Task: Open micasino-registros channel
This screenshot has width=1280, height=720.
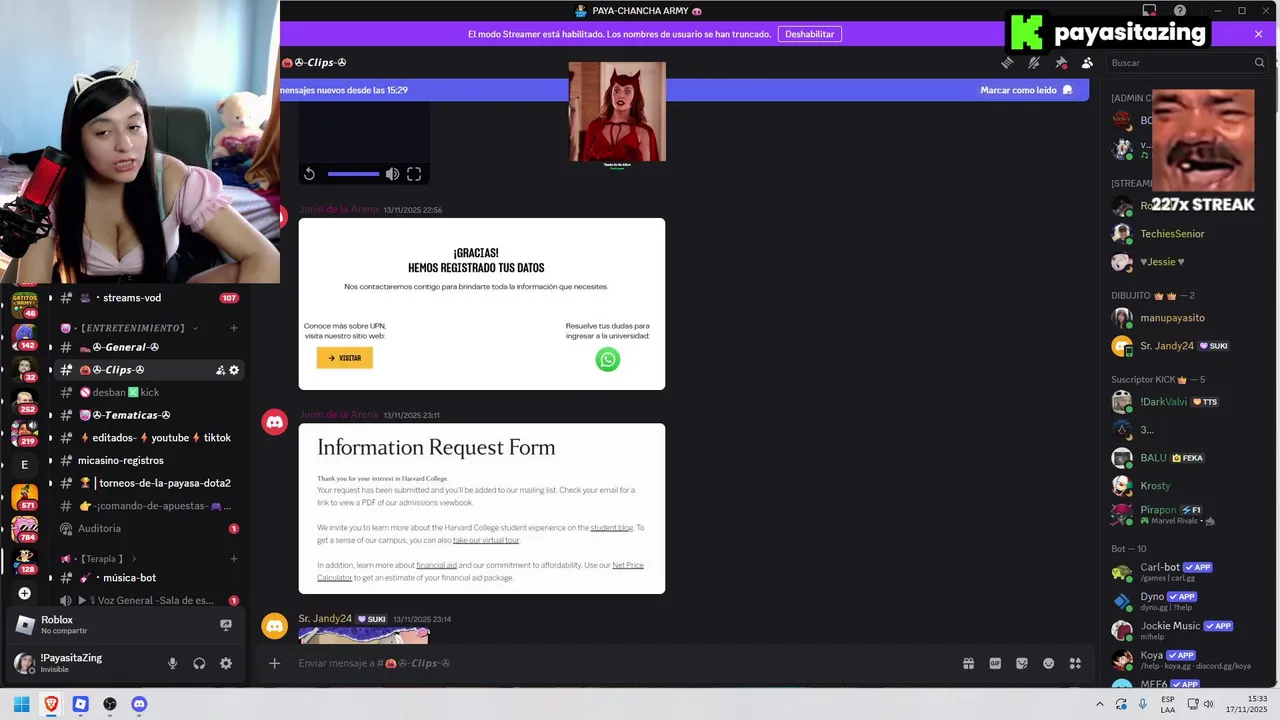Action: (x=148, y=461)
